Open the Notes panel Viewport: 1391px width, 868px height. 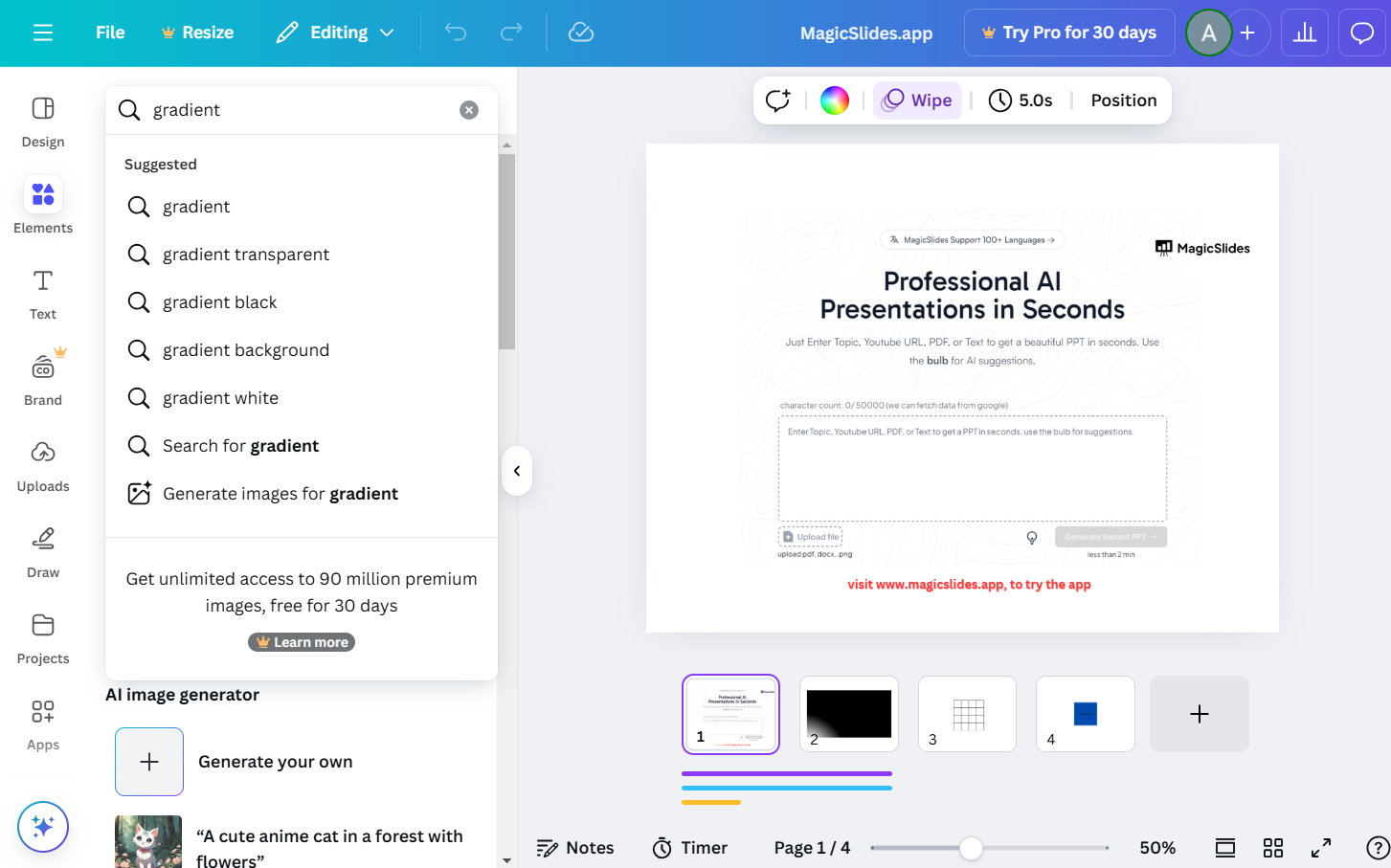click(575, 848)
